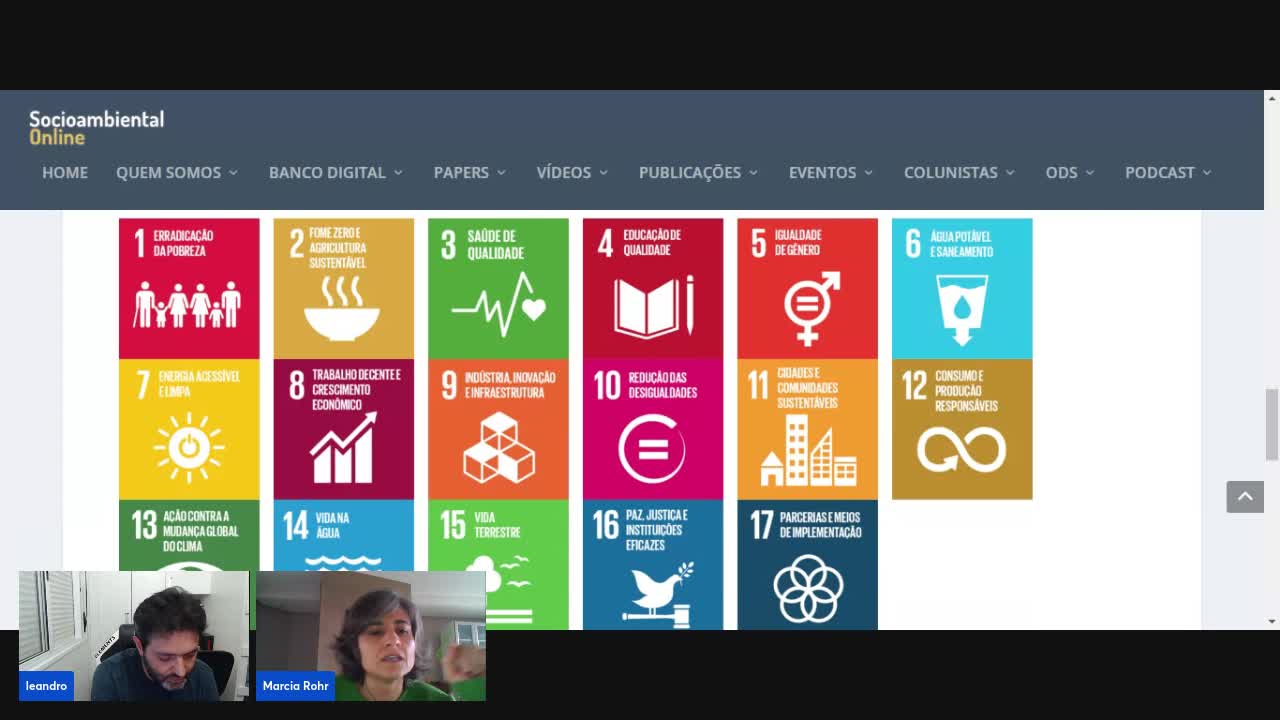
Task: Select SDG 11 Cidades e Comunidades Sustentáveis tile
Action: pyautogui.click(x=807, y=429)
